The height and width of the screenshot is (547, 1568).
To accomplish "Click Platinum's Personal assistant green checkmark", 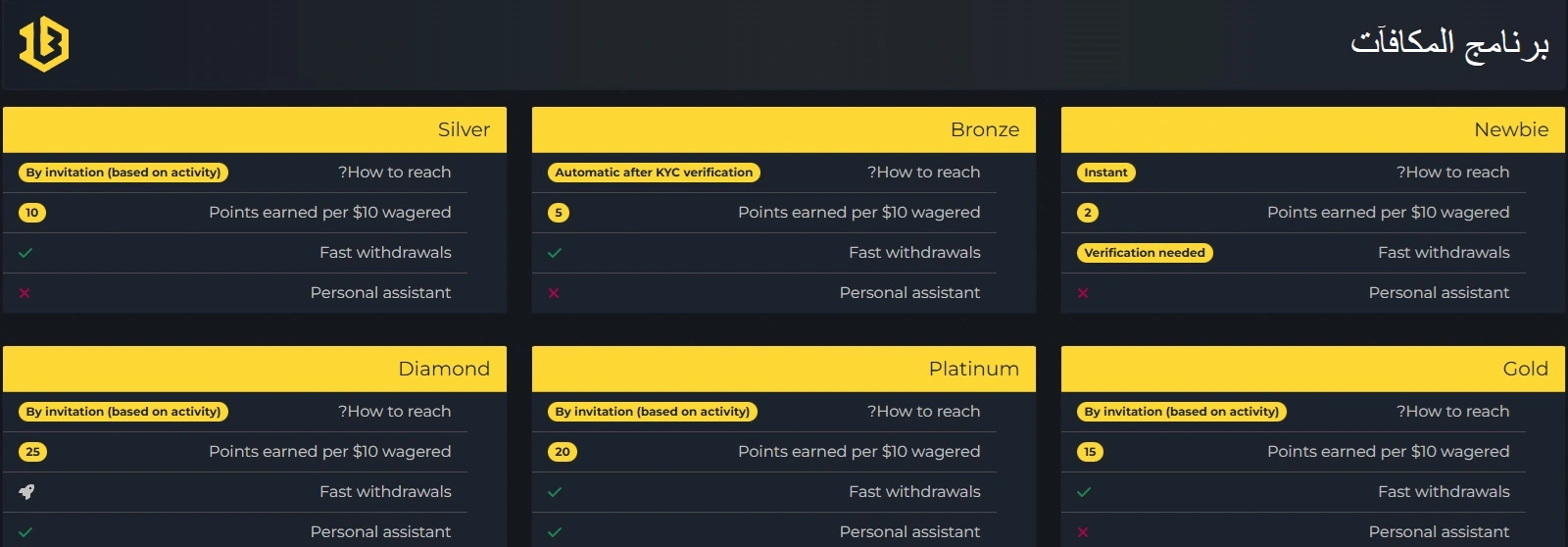I will [x=555, y=532].
